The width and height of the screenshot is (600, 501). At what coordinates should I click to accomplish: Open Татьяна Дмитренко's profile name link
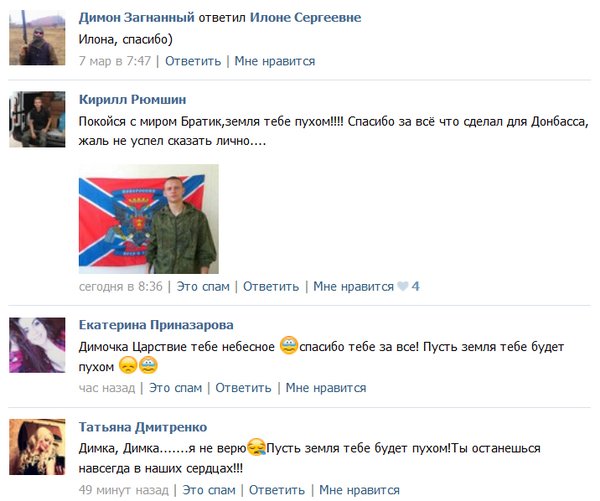(143, 427)
